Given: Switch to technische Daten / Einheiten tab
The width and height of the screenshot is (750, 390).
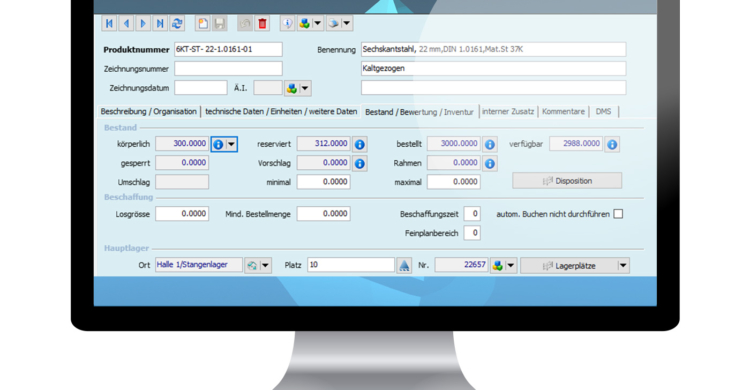Looking at the screenshot, I should (281, 111).
